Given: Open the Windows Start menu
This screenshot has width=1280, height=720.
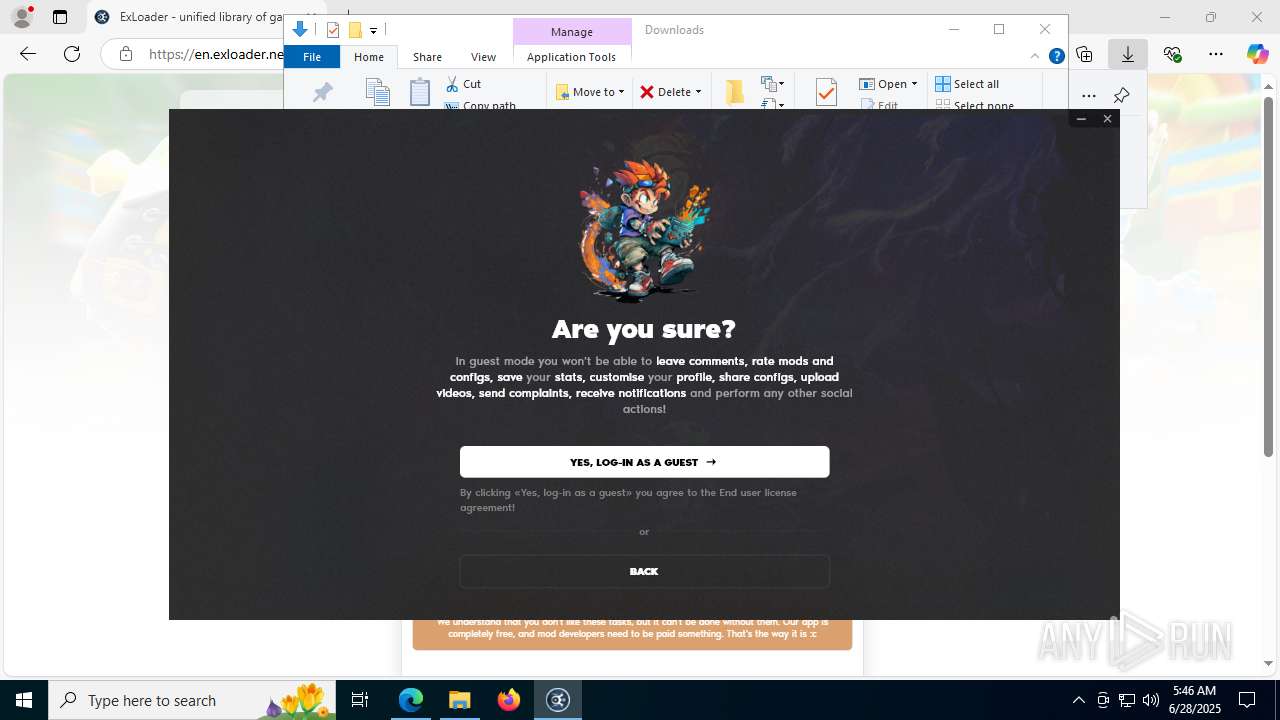Looking at the screenshot, I should [24, 700].
